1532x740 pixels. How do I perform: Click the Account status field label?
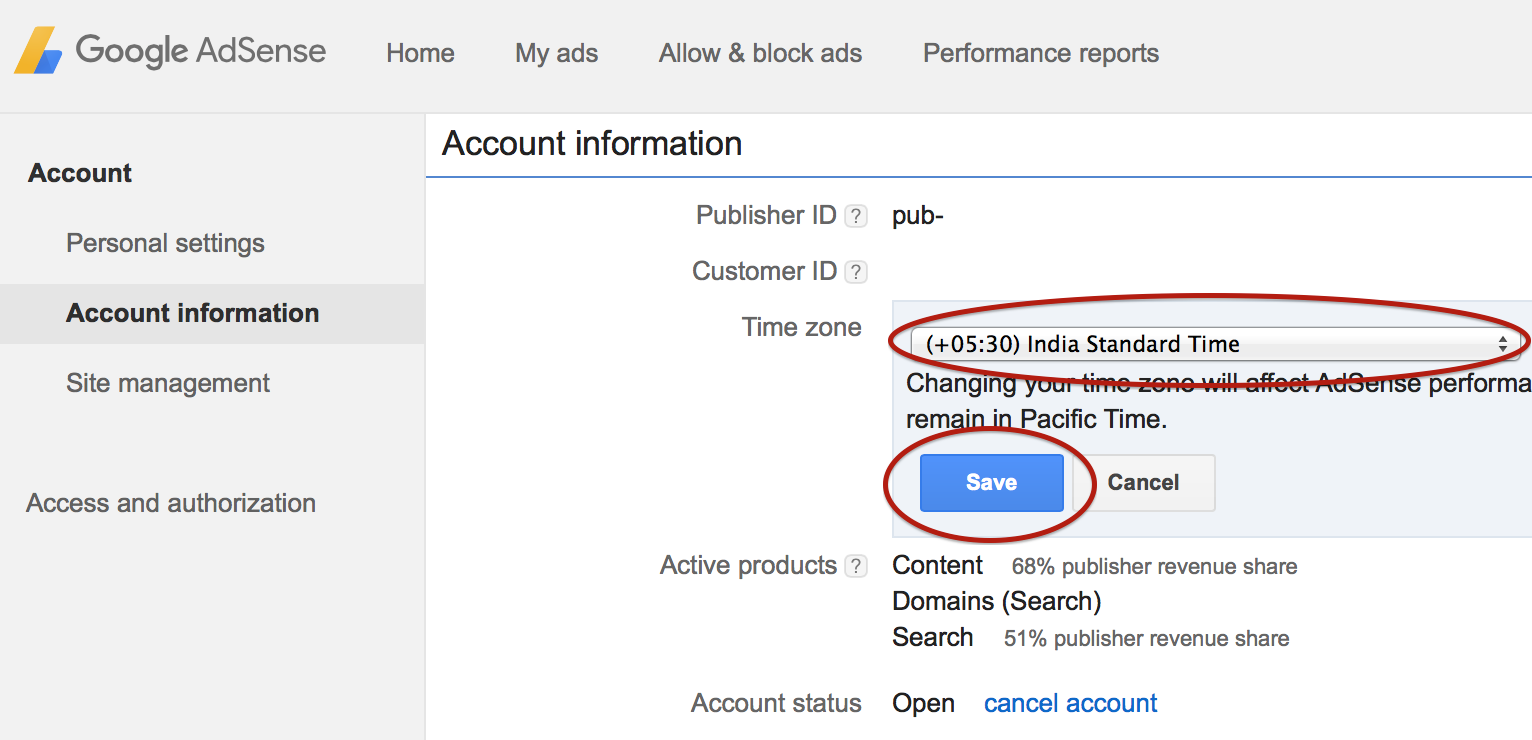776,703
